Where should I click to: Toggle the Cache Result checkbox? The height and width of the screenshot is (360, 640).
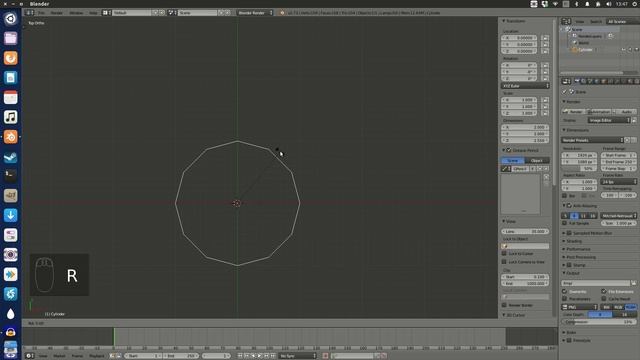604,299
